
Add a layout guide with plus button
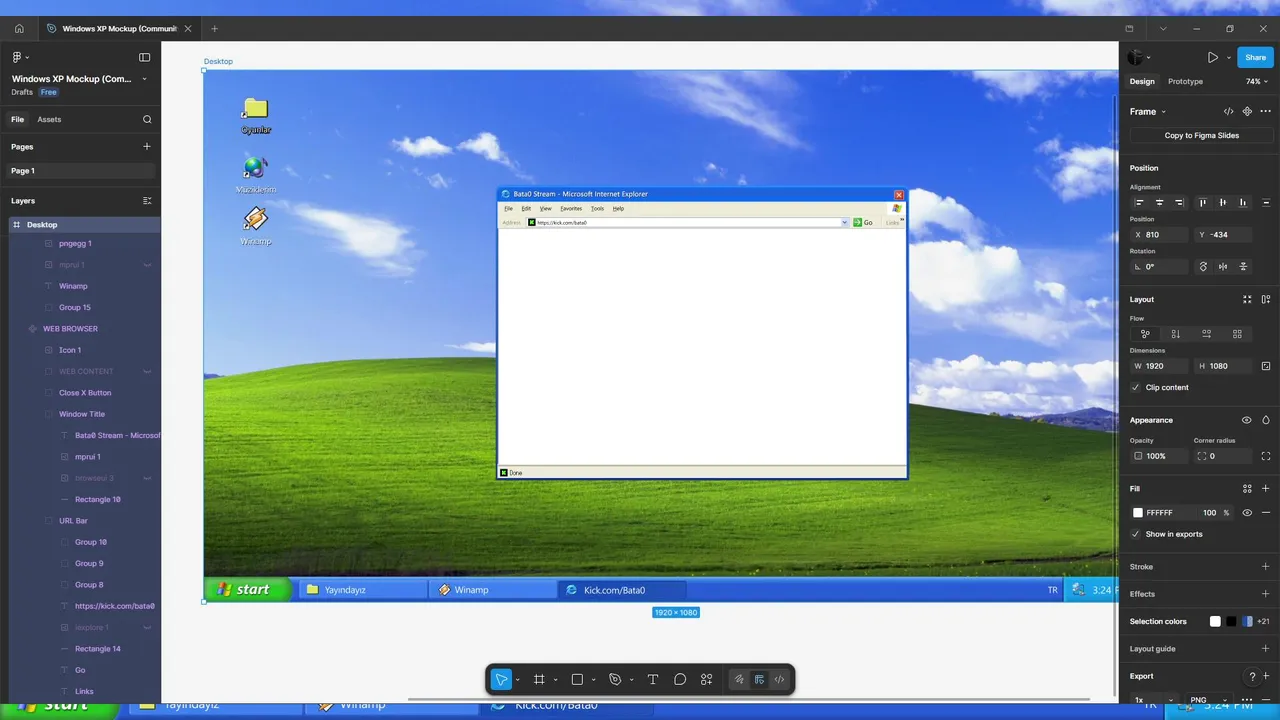click(x=1266, y=648)
